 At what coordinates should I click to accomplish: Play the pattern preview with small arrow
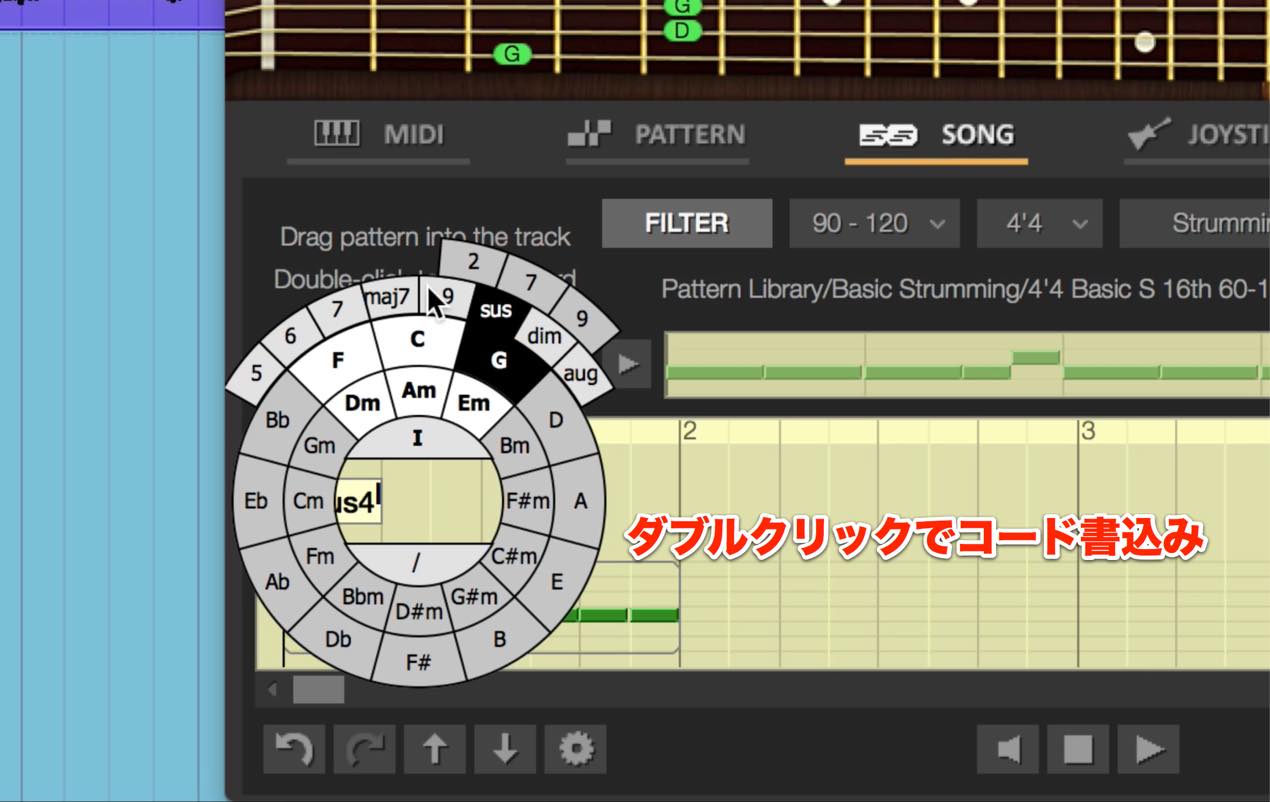(x=629, y=363)
